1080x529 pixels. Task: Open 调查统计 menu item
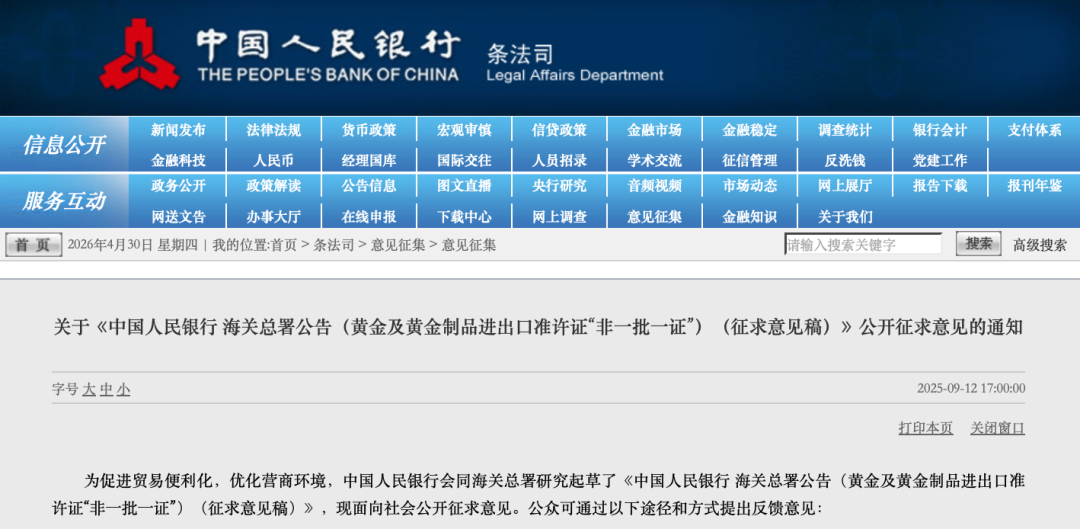(845, 130)
